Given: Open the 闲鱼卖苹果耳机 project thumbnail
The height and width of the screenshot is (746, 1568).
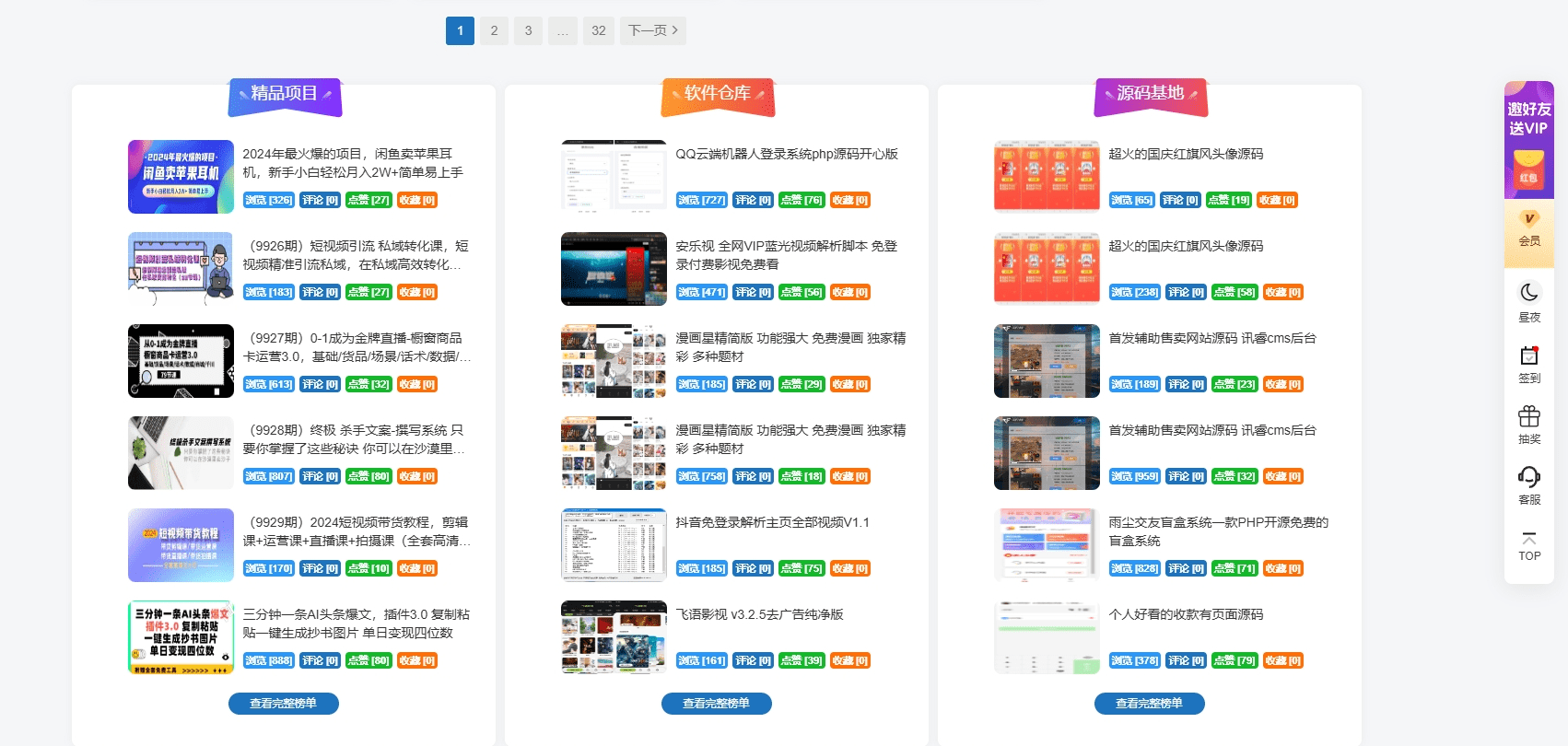Looking at the screenshot, I should coord(181,177).
